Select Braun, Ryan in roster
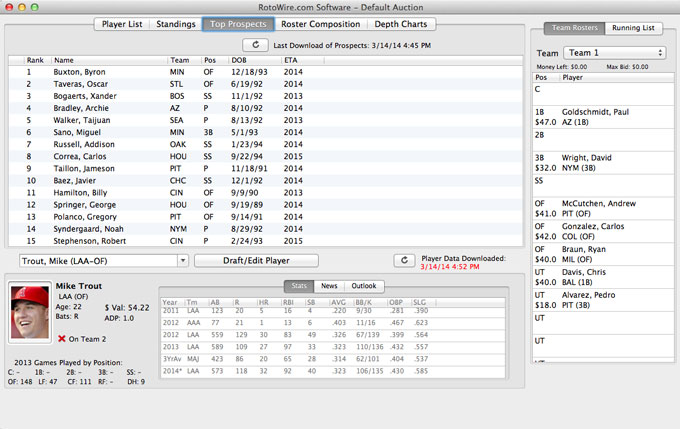680x429 pixels. (x=603, y=255)
